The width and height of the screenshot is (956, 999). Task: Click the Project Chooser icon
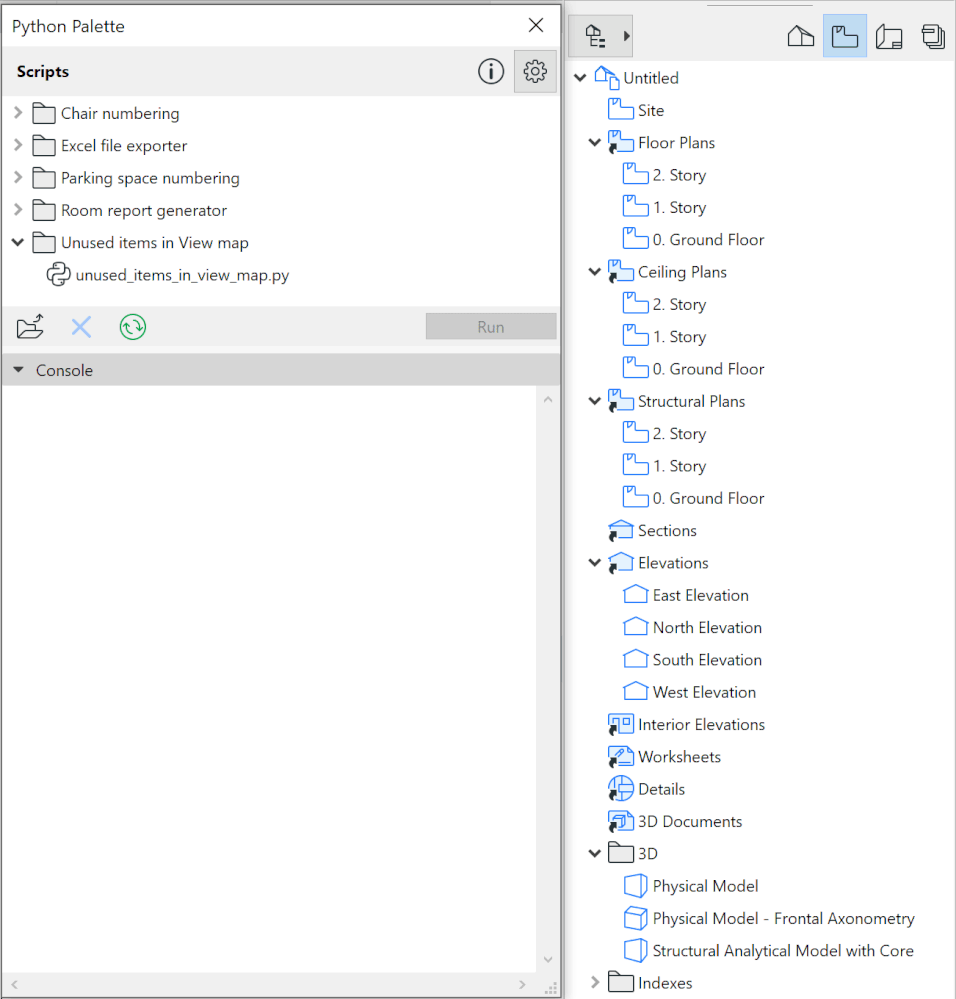[x=596, y=35]
